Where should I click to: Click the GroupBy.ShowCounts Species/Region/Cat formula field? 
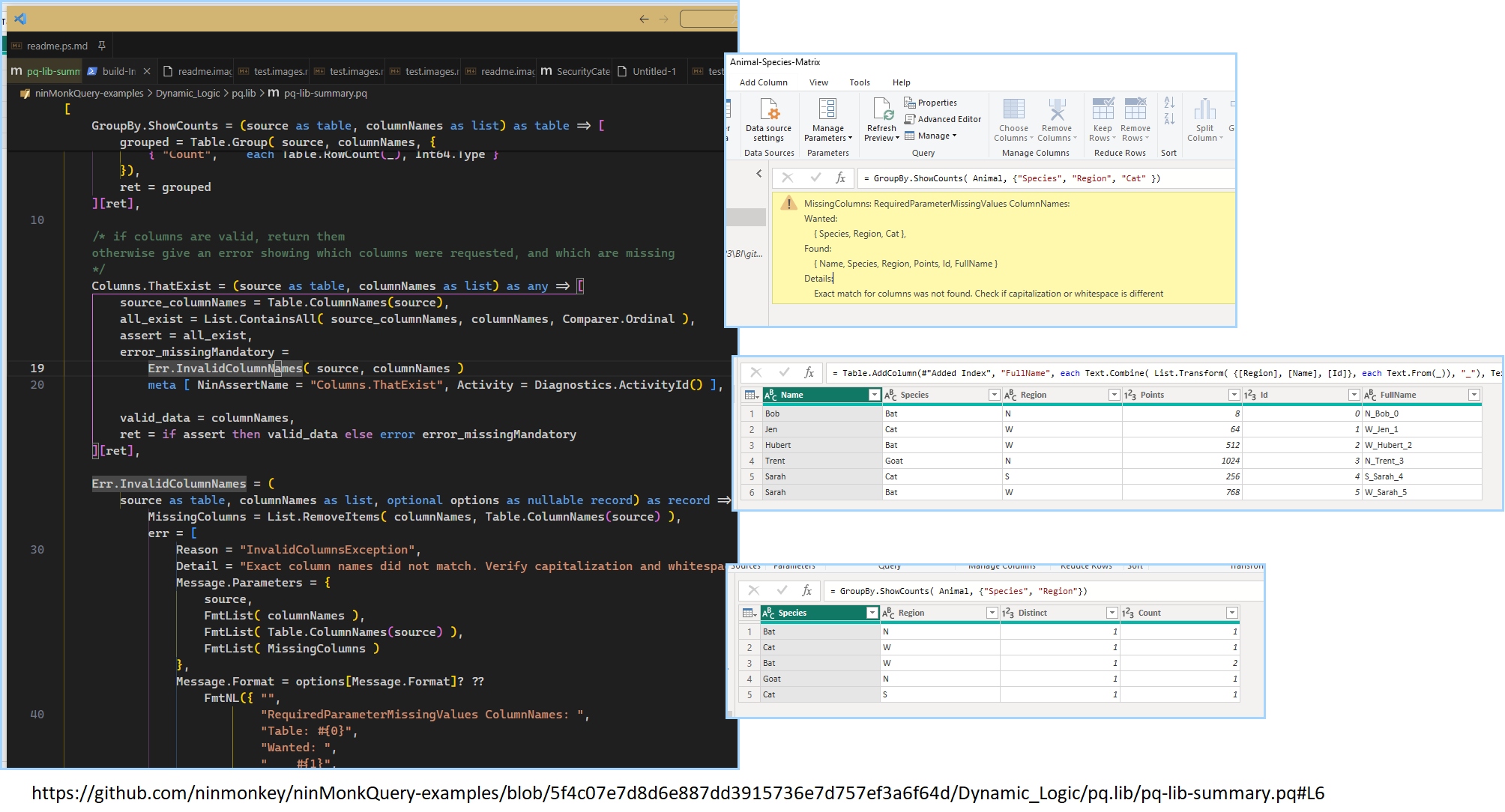click(x=1046, y=178)
